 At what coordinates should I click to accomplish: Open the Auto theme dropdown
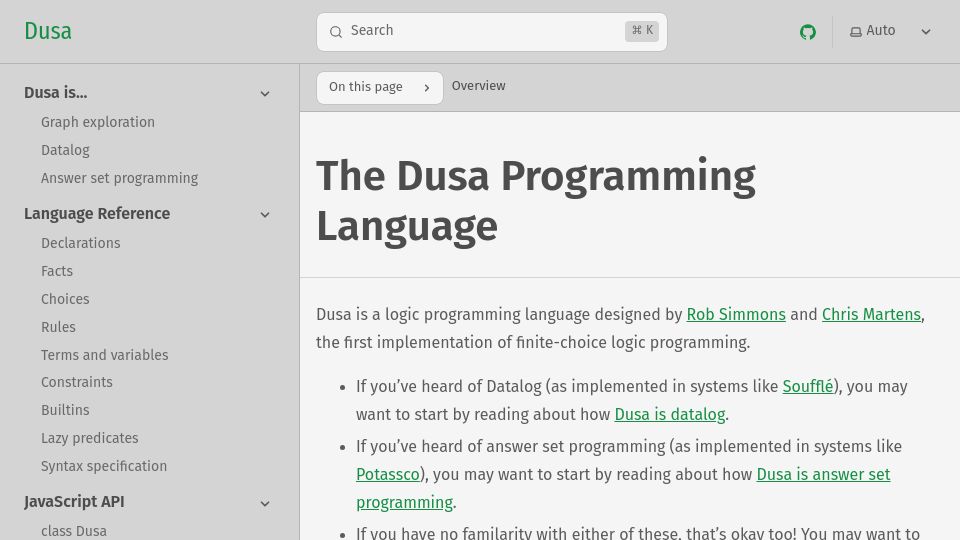pyautogui.click(x=890, y=31)
